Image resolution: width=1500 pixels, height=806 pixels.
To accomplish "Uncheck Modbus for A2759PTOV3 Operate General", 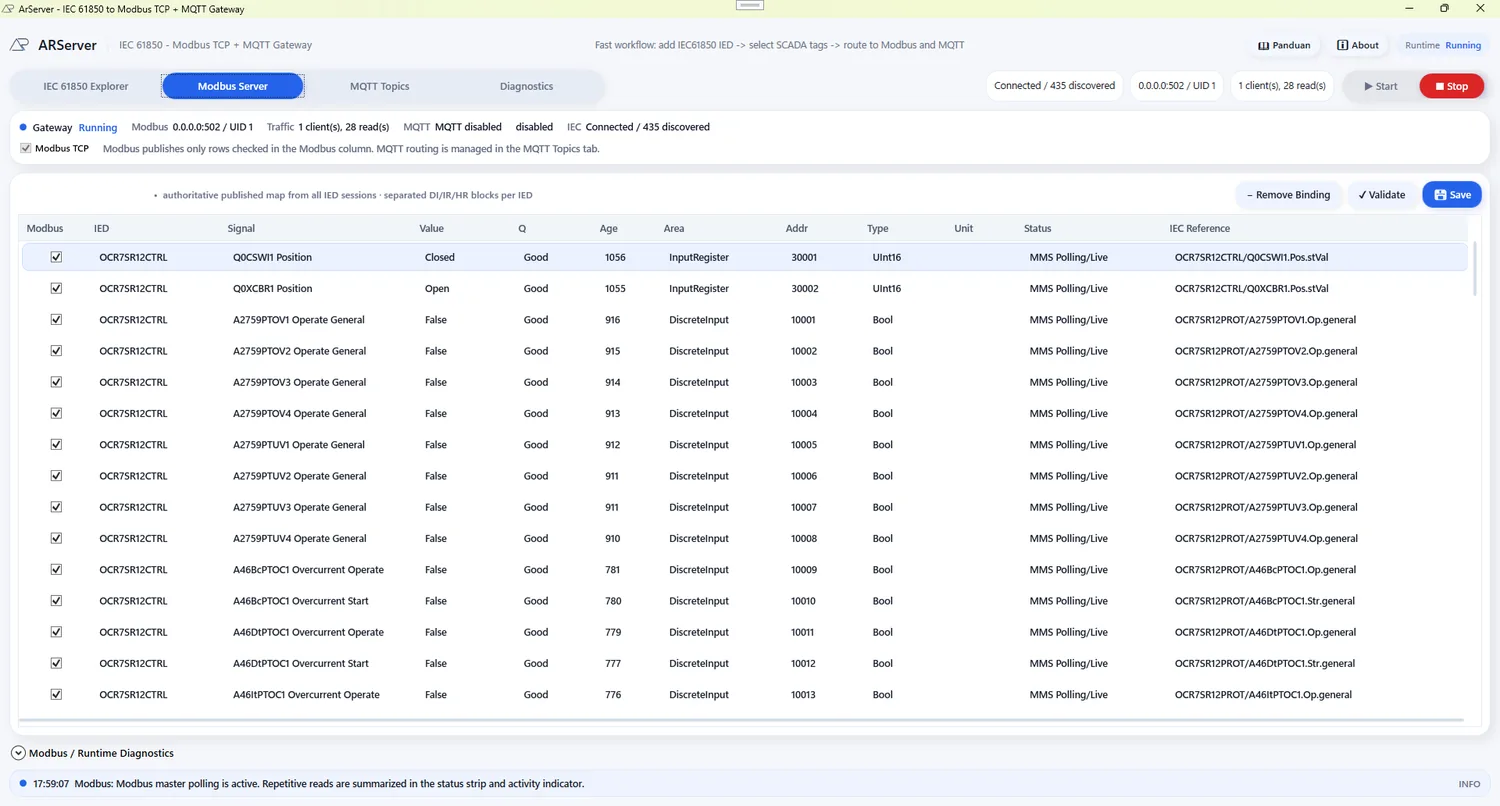I will click(56, 382).
